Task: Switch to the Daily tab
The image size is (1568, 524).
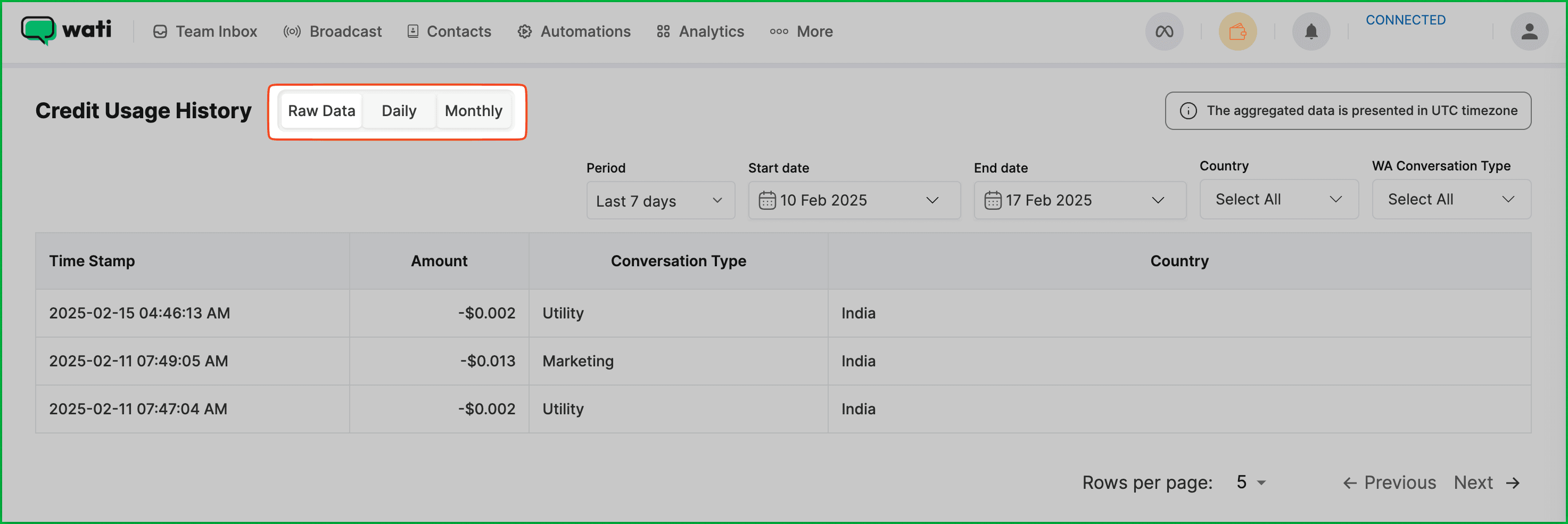Action: click(399, 111)
